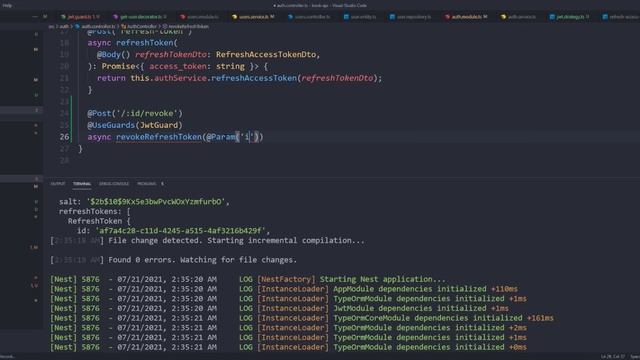Click the users.service.ts tab file icon
This screenshot has height=360, width=640.
(x=234, y=17)
